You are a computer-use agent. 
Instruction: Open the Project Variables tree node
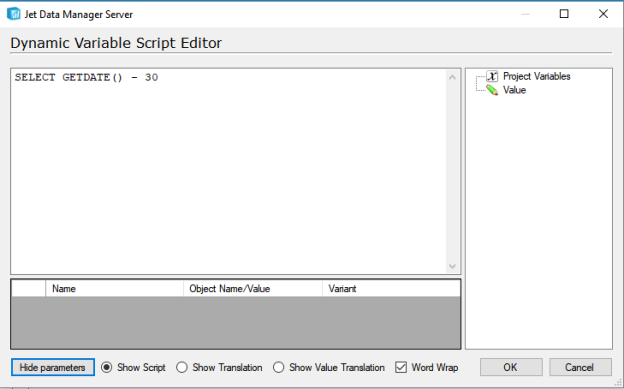(x=536, y=76)
